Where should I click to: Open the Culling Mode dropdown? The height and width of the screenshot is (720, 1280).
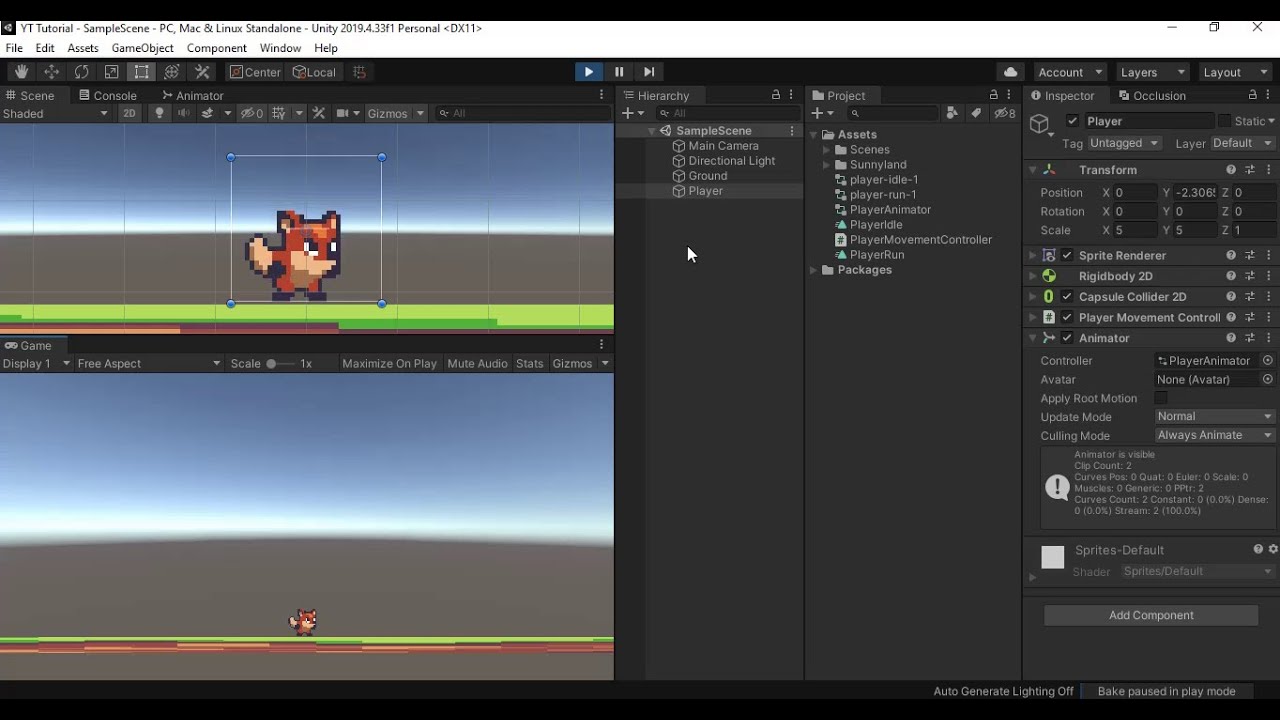point(1215,436)
